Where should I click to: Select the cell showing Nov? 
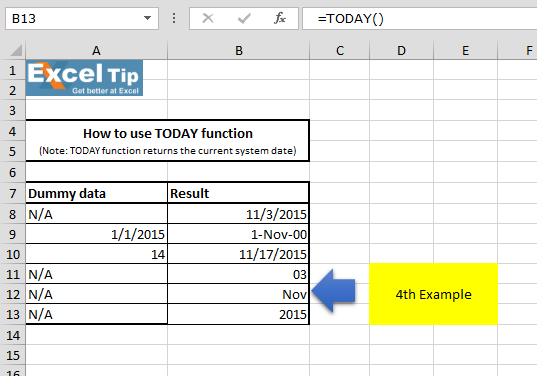[238, 294]
